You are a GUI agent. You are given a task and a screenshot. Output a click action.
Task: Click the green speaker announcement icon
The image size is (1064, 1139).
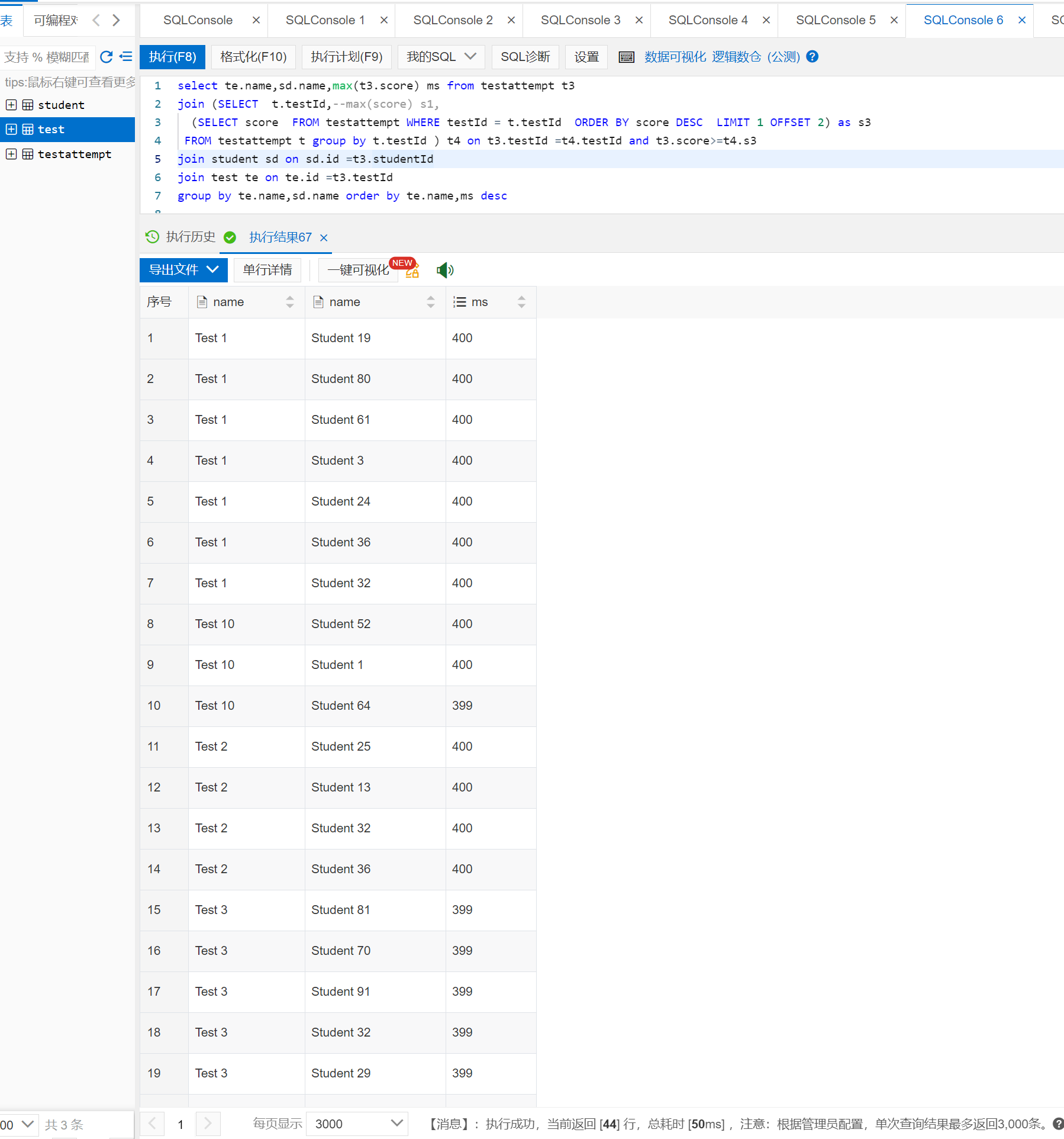point(445,270)
